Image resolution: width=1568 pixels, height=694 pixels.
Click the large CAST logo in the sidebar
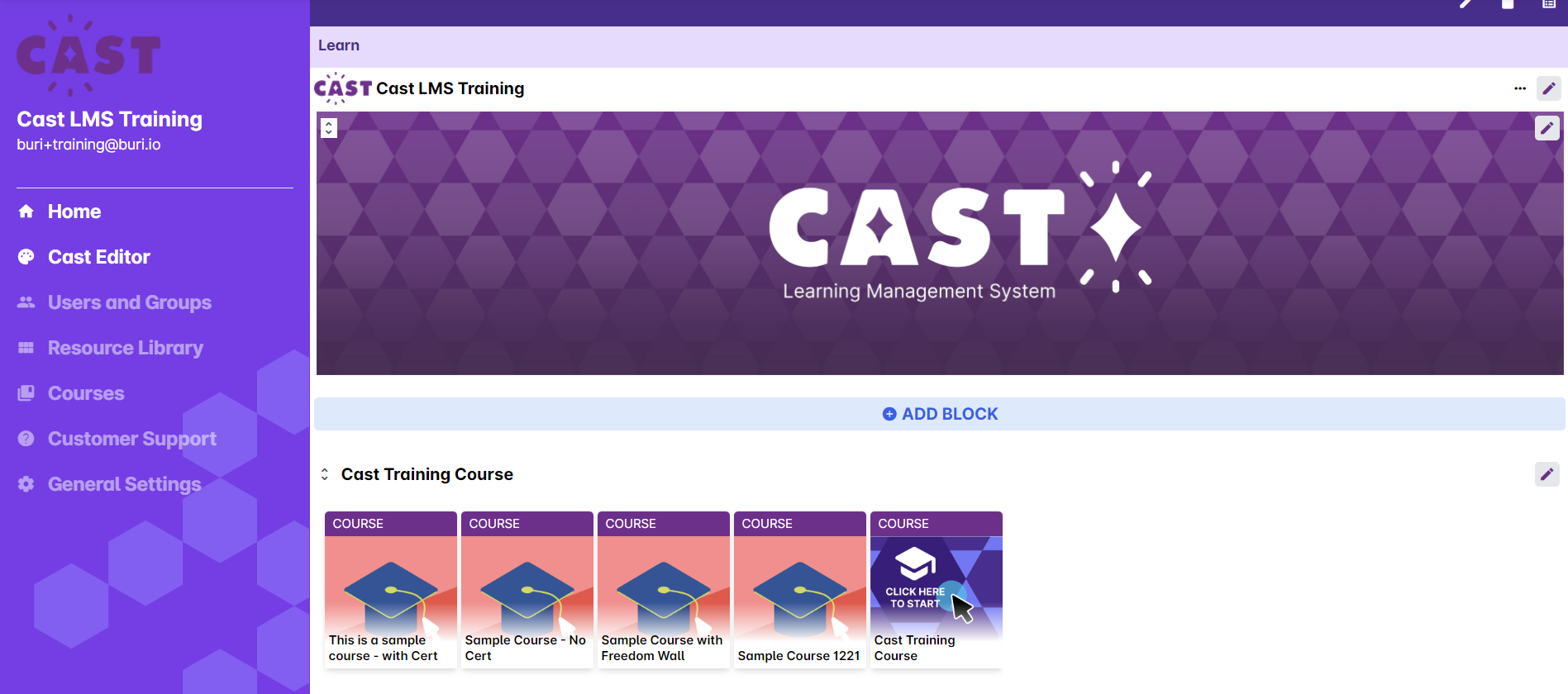tap(88, 55)
